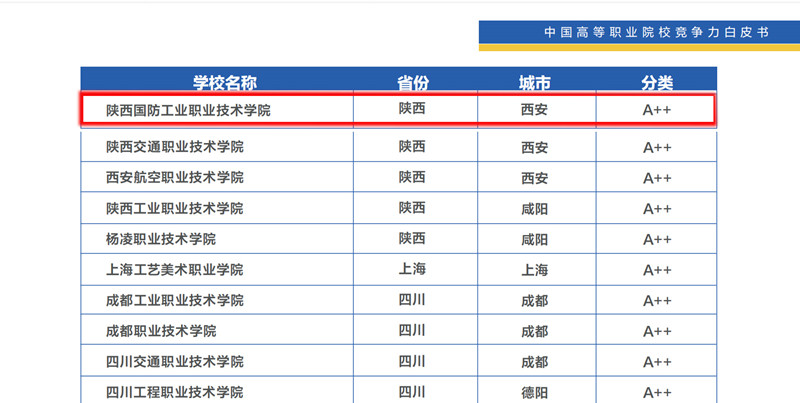Click the A++ rating in the highlighted row
Screen dimensions: 800x403
tap(657, 110)
